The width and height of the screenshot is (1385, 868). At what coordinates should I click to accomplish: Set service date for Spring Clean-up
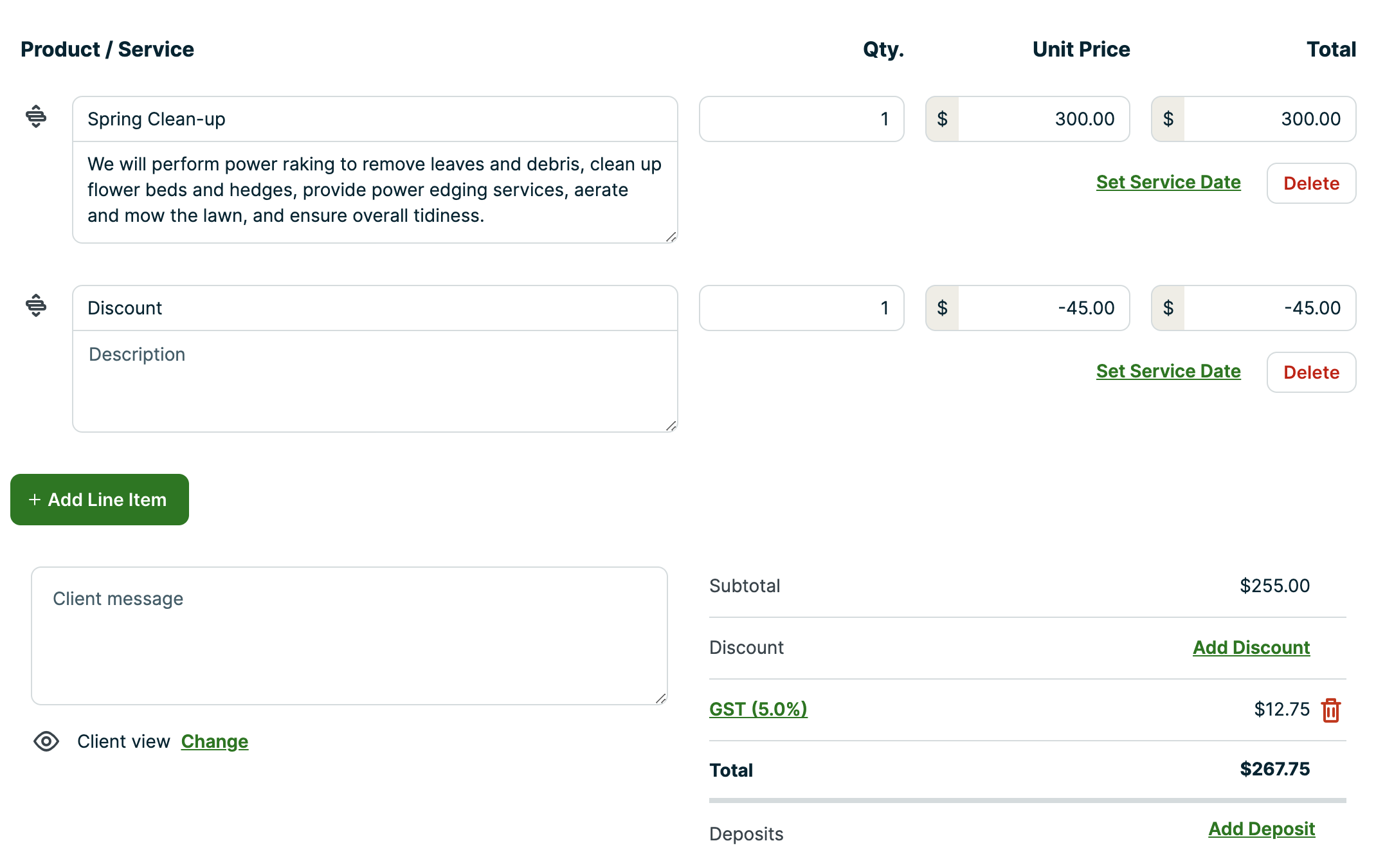pos(1168,182)
